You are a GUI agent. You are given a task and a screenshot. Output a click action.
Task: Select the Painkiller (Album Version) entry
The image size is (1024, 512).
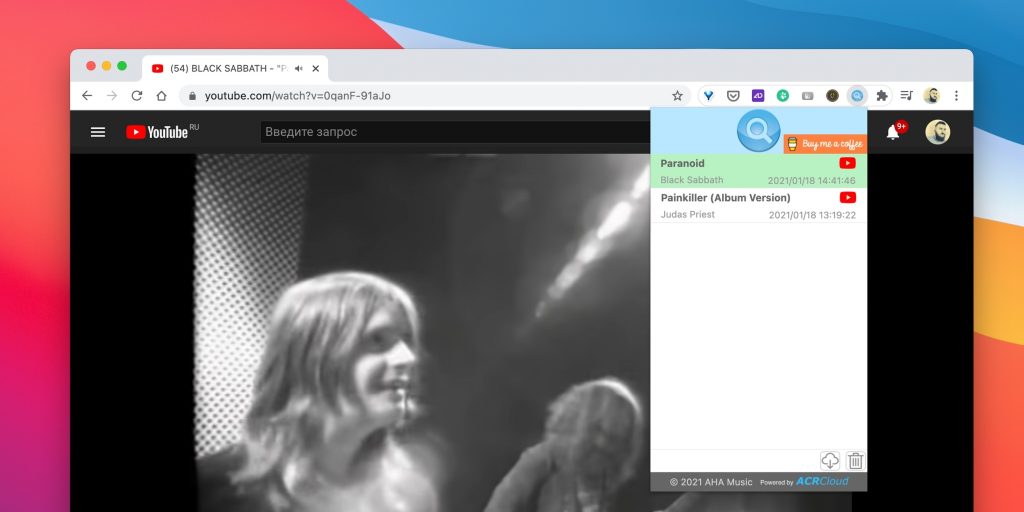[x=758, y=206]
